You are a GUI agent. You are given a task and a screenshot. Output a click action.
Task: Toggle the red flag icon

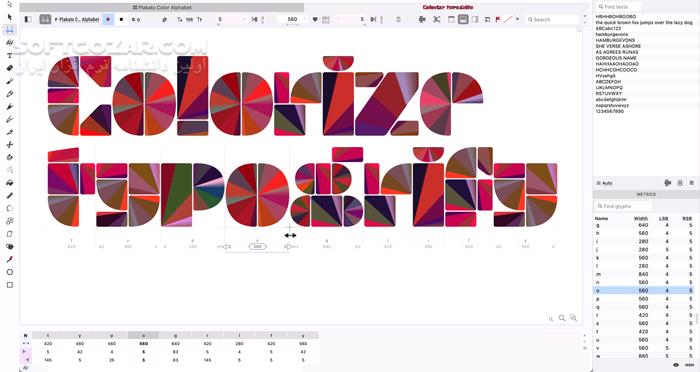498,20
